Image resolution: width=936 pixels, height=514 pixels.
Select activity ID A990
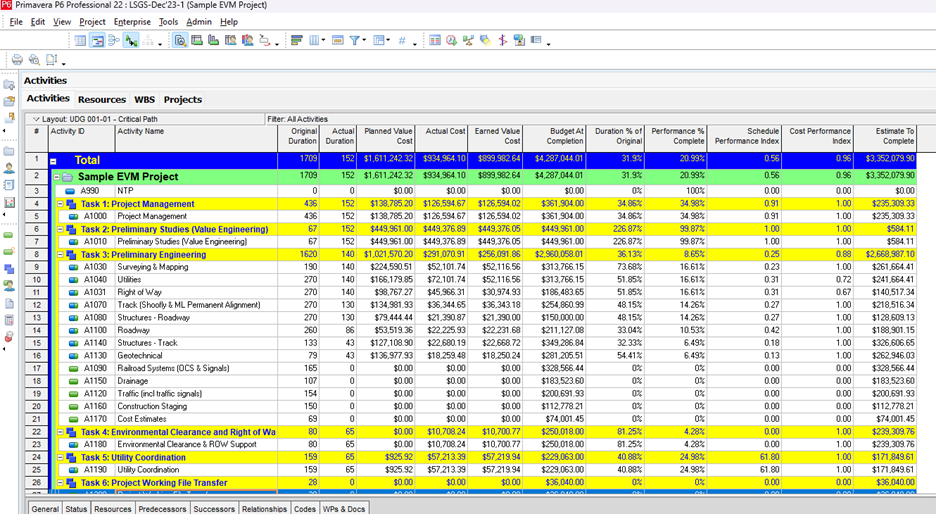click(90, 191)
